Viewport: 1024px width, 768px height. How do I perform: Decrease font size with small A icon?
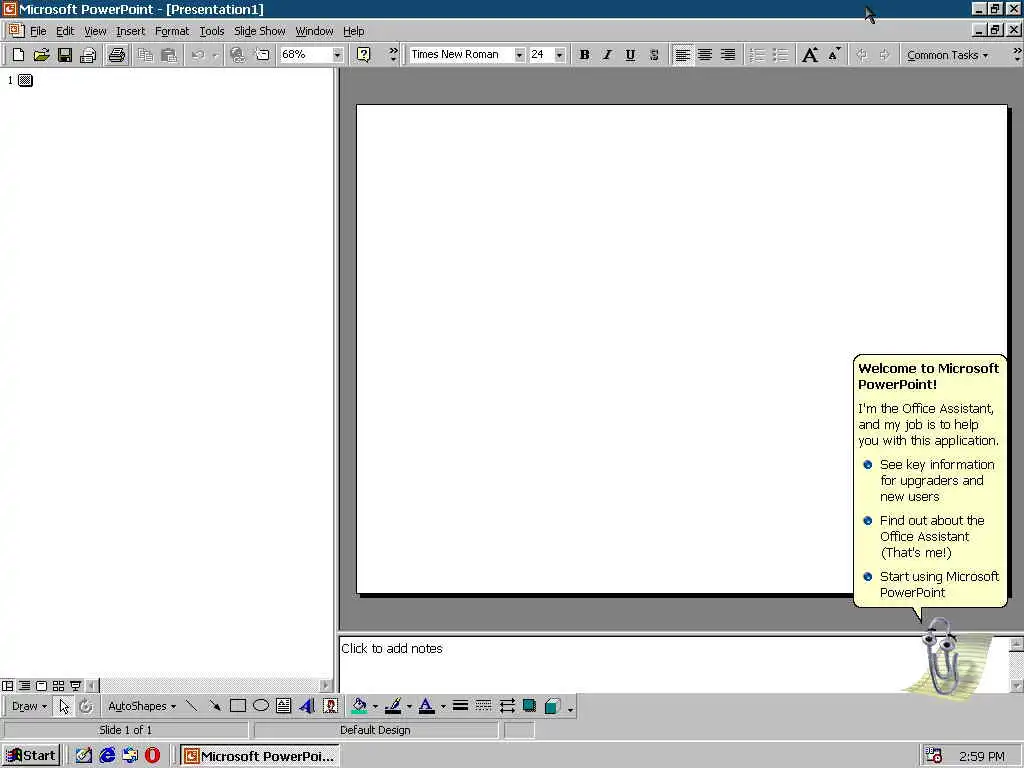click(x=834, y=55)
